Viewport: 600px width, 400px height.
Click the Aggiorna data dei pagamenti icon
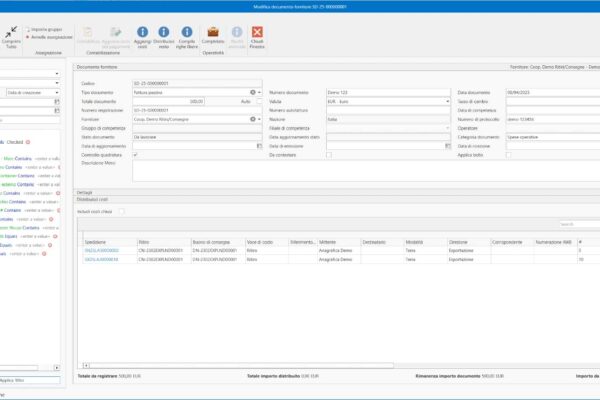click(x=116, y=32)
